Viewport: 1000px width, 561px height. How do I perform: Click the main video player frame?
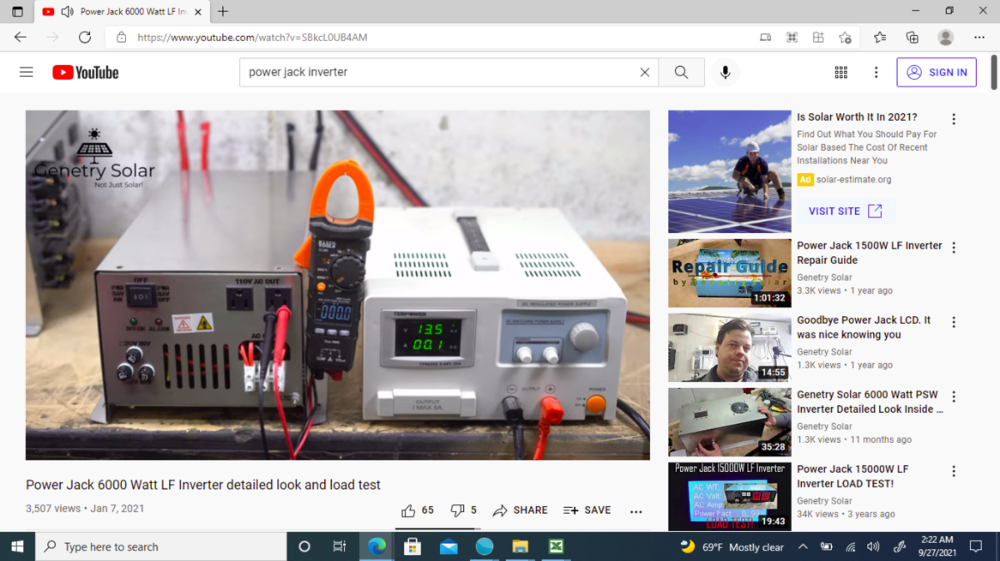tap(337, 285)
